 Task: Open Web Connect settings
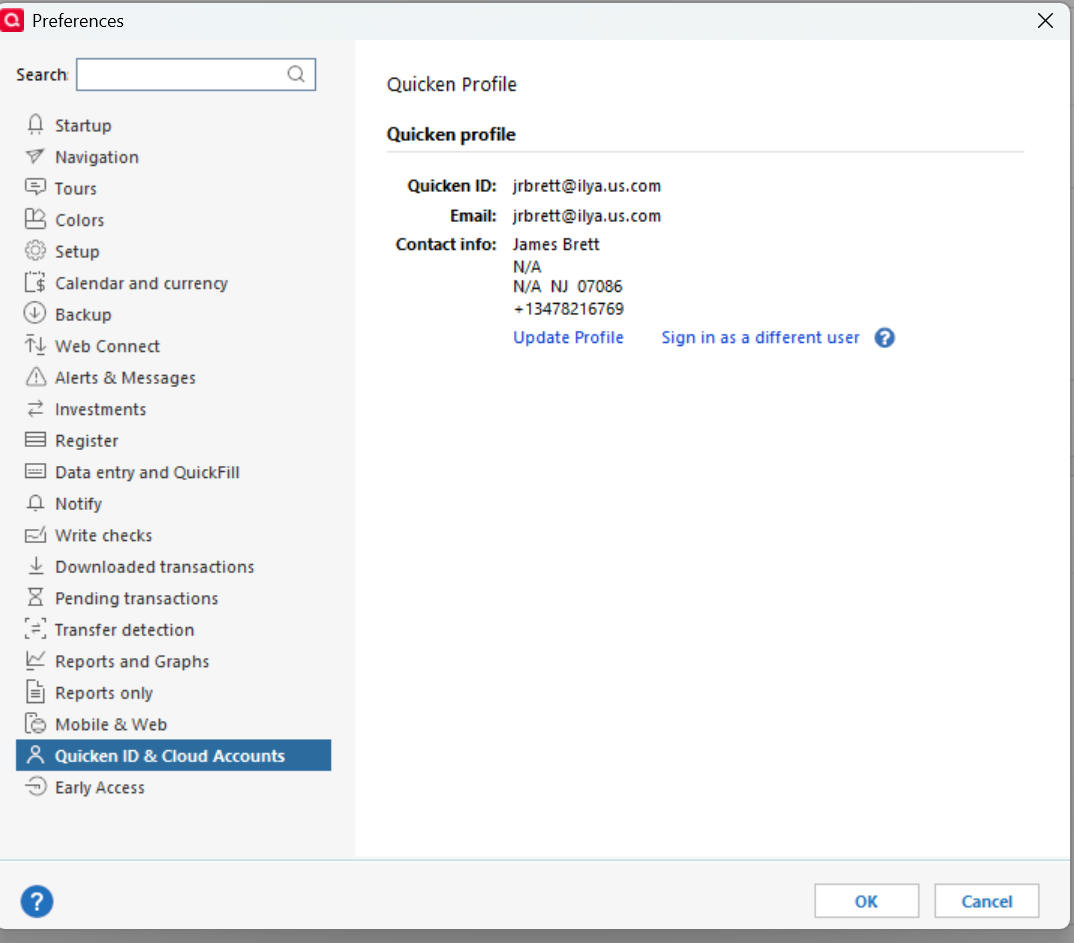click(107, 346)
